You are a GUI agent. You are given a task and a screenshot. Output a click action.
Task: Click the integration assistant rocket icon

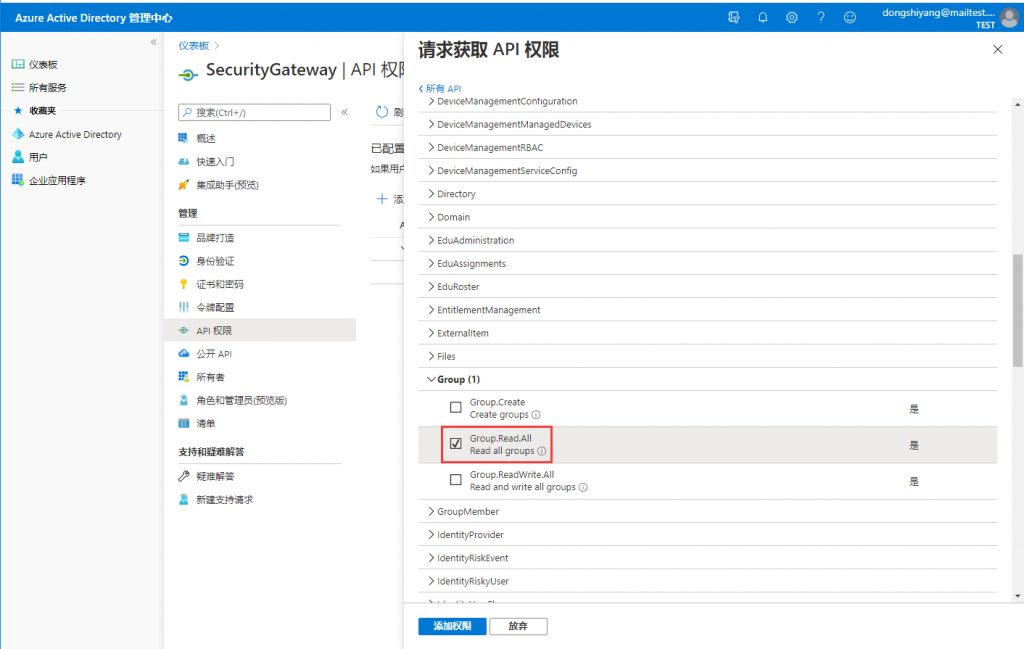click(x=184, y=185)
